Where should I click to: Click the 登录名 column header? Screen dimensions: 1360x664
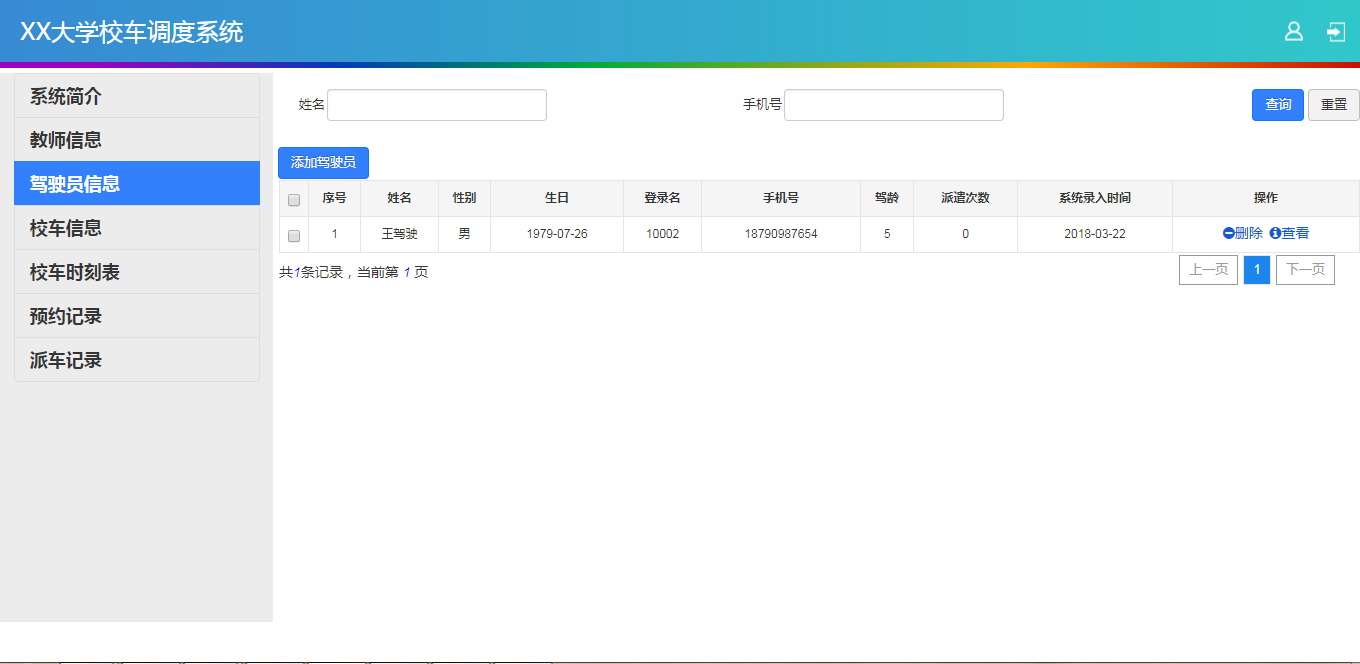tap(662, 198)
